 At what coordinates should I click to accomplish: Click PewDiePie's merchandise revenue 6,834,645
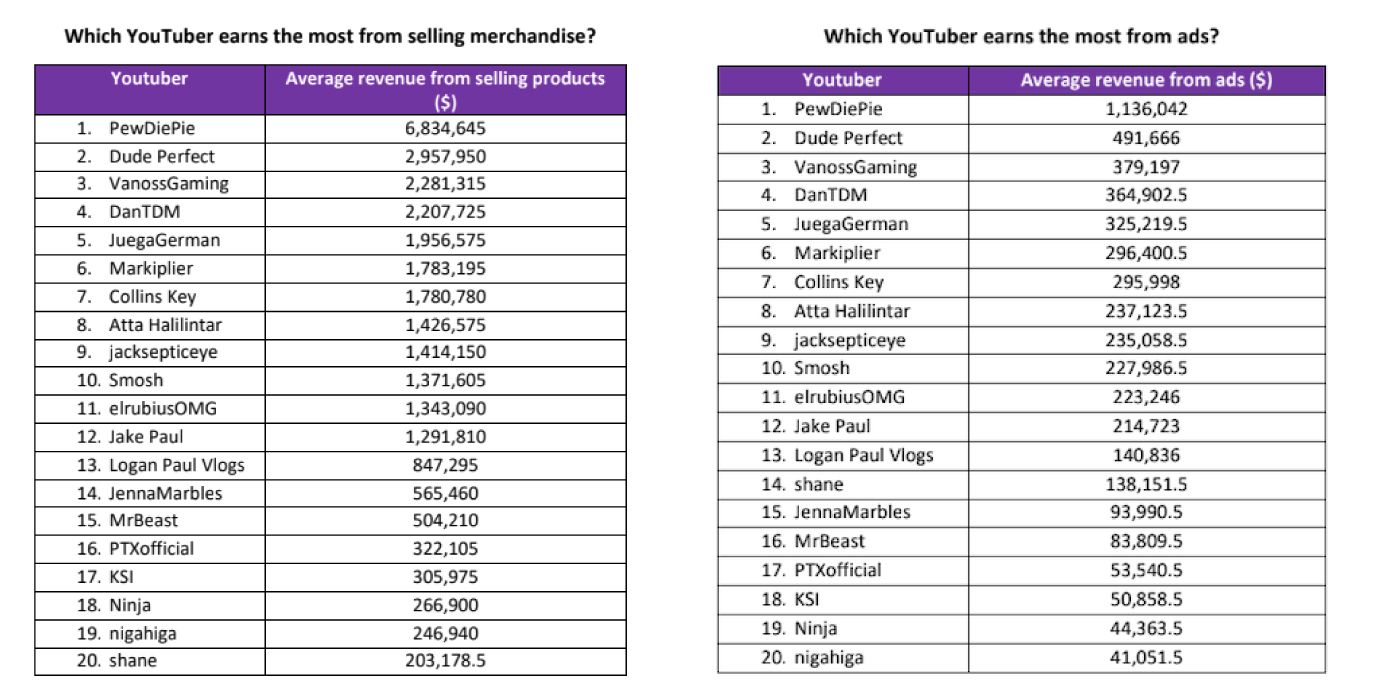[x=445, y=128]
